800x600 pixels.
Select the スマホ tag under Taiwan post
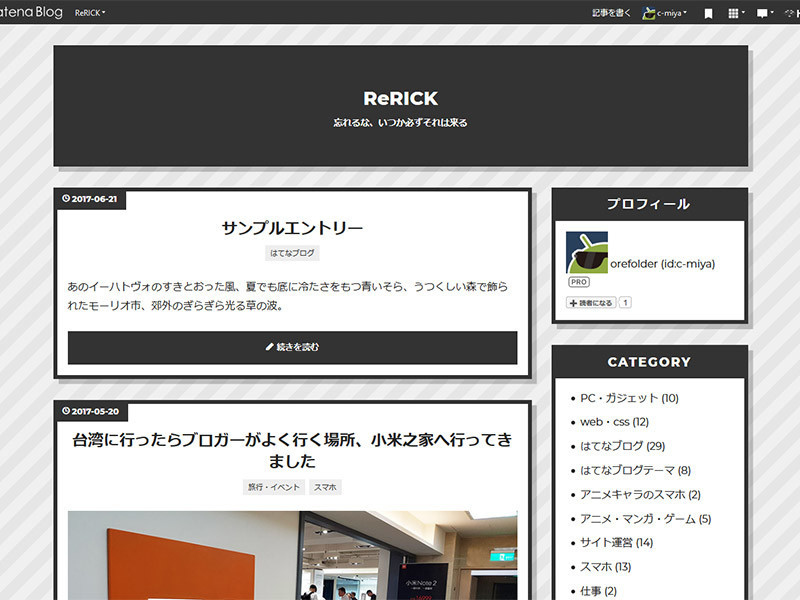(325, 487)
